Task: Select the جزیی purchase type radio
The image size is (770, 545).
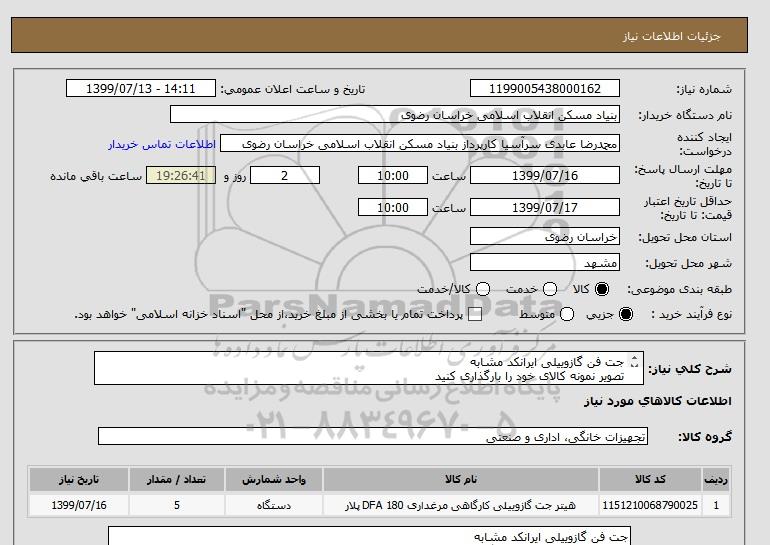Action: coord(626,314)
